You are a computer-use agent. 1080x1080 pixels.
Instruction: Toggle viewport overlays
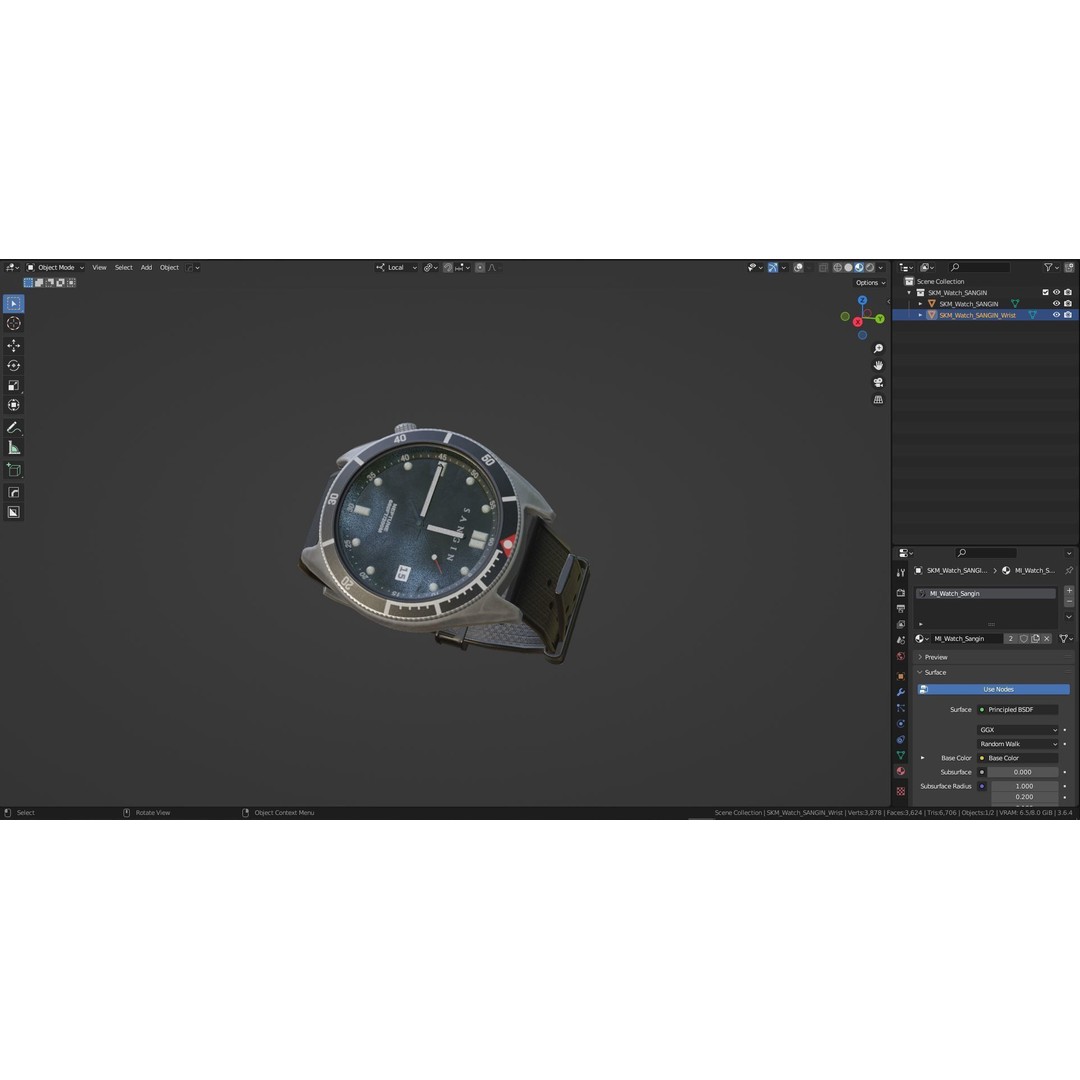[798, 268]
